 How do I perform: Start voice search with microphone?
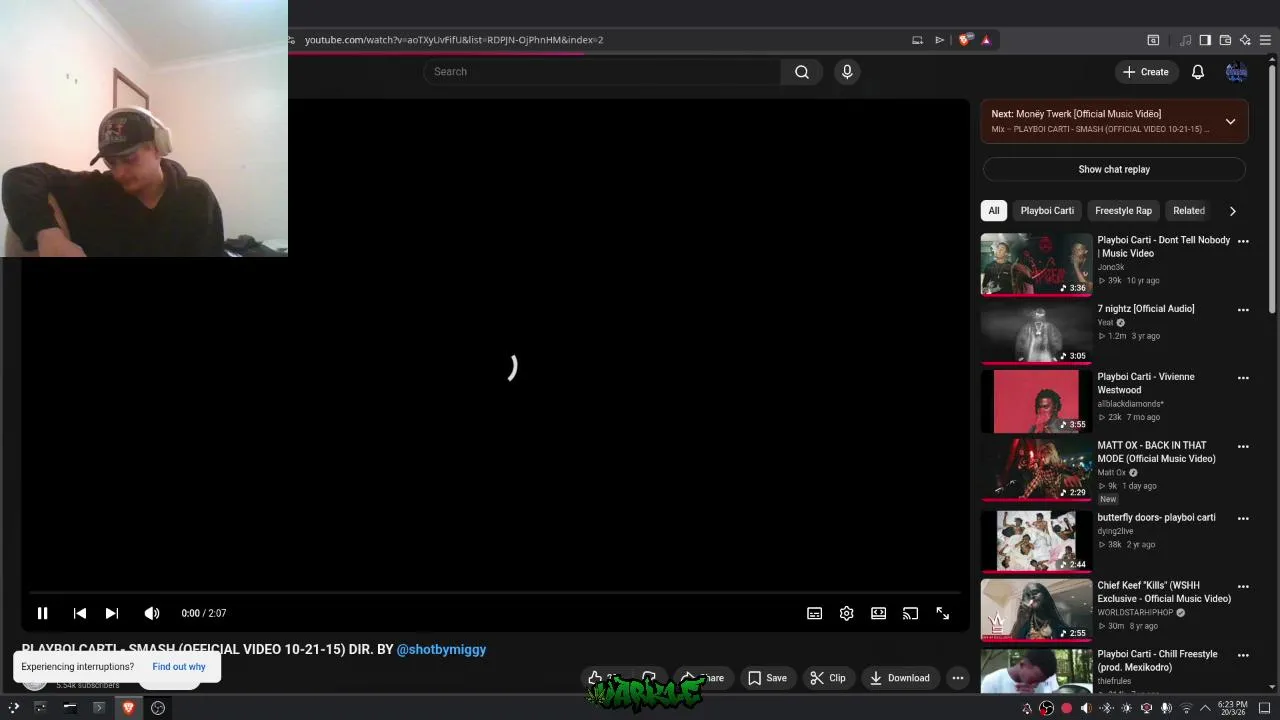847,72
